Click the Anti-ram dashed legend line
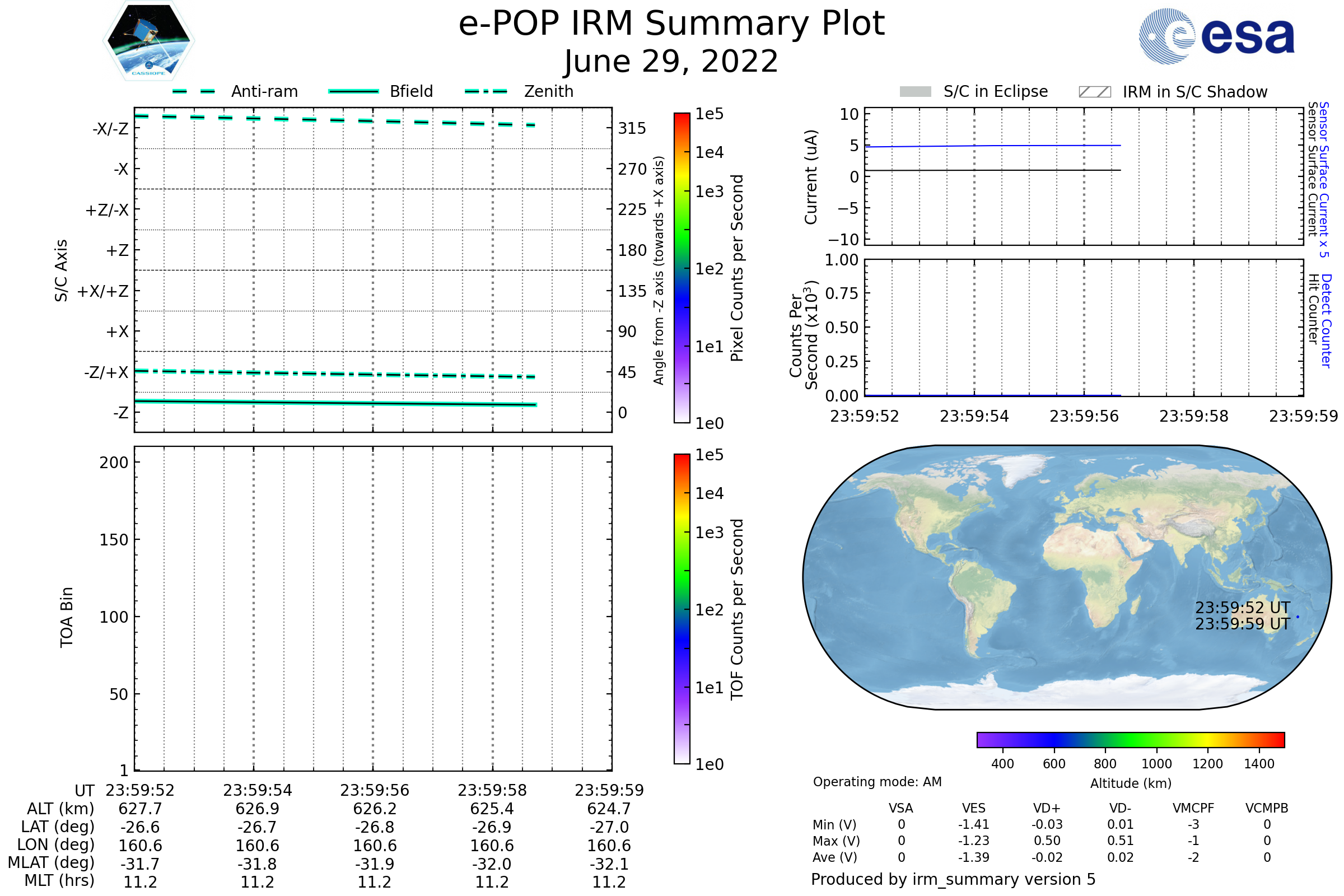Viewport: 1344px width, 896px height. (x=194, y=91)
